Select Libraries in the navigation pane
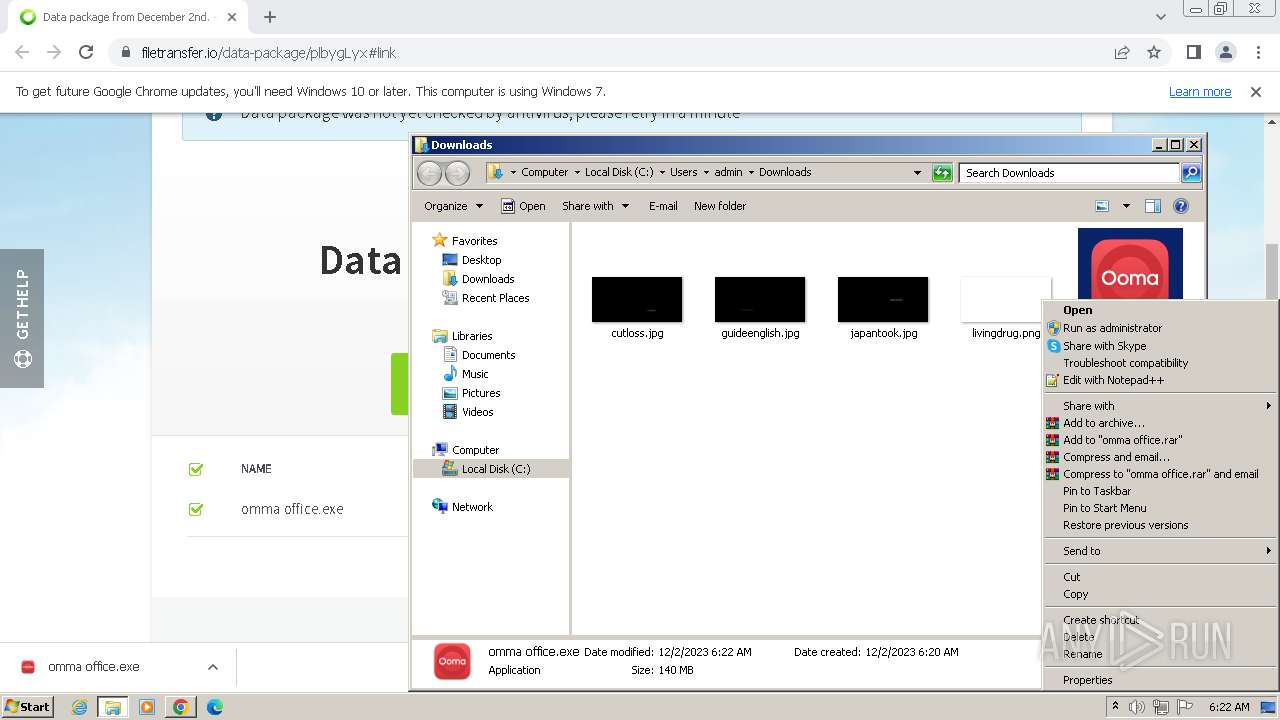Viewport: 1280px width, 720px height. [471, 336]
